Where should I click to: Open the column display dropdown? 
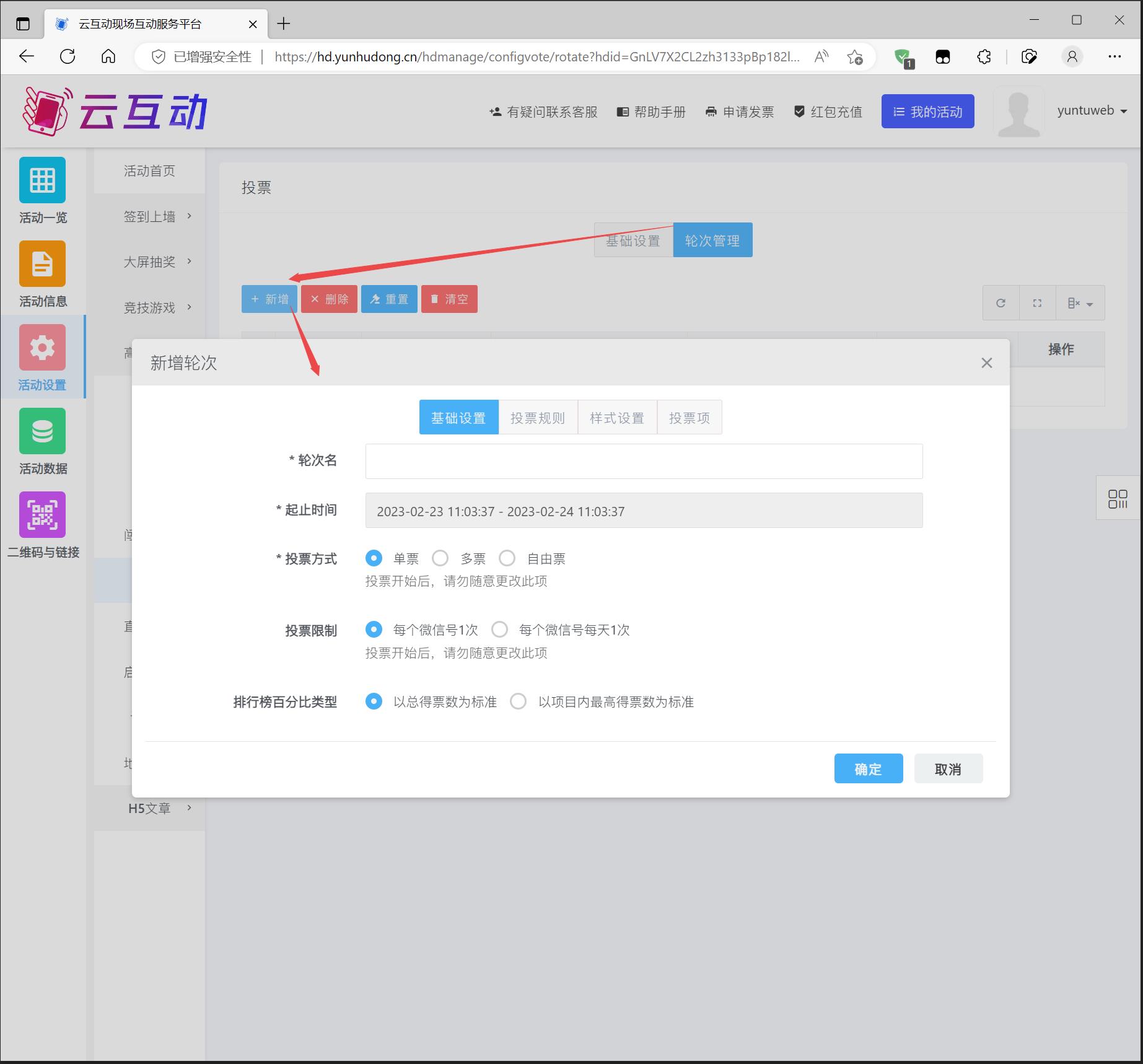point(1080,303)
